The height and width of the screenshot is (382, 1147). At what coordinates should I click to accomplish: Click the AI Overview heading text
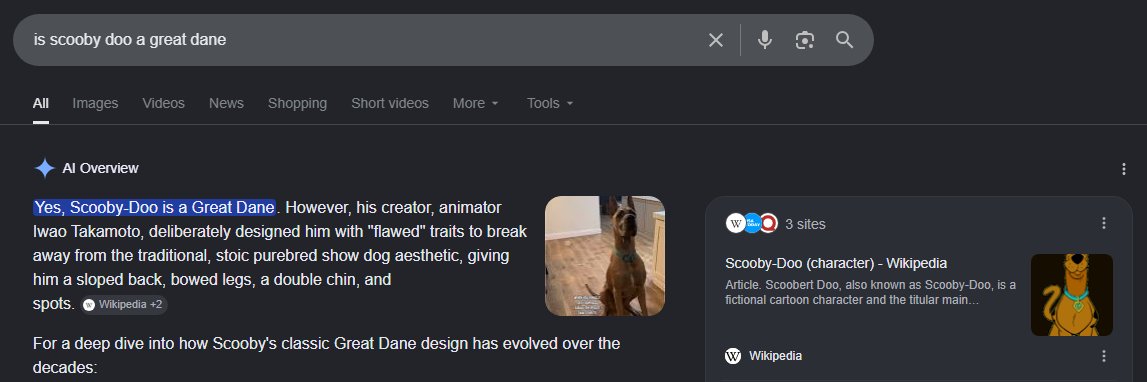tap(100, 168)
